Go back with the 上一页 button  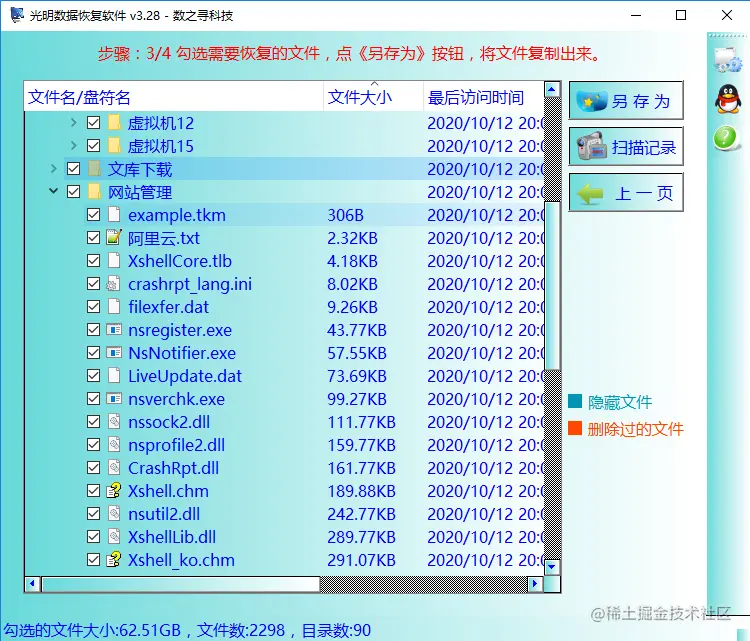tap(626, 192)
